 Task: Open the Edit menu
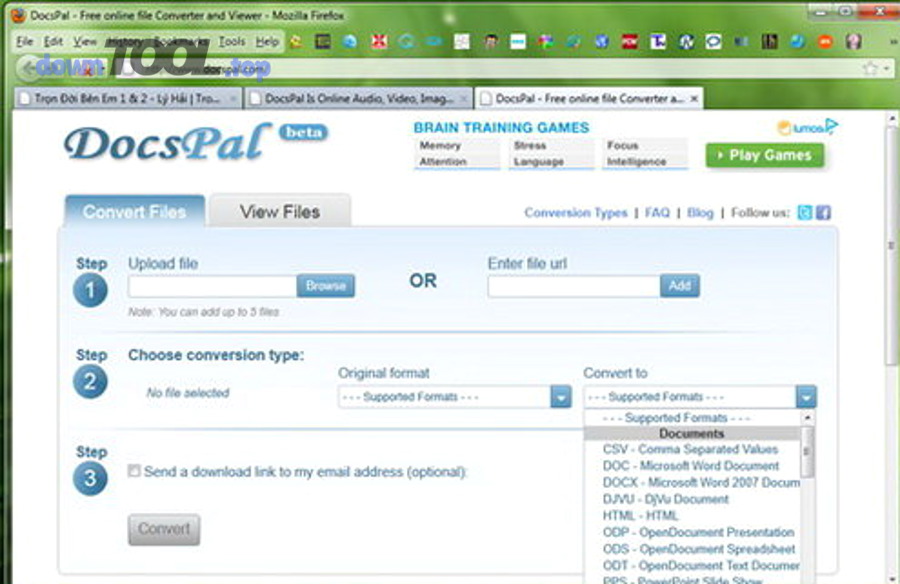[53, 41]
